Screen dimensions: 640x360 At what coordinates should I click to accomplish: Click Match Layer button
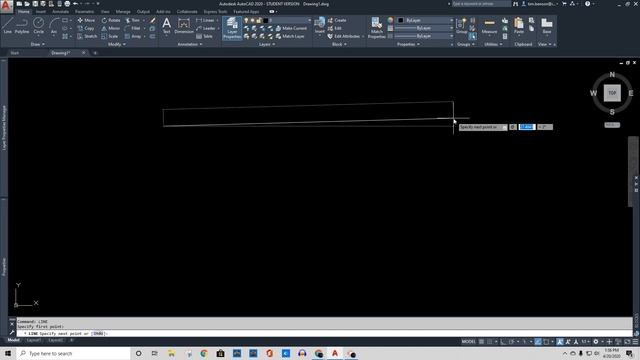coord(290,36)
